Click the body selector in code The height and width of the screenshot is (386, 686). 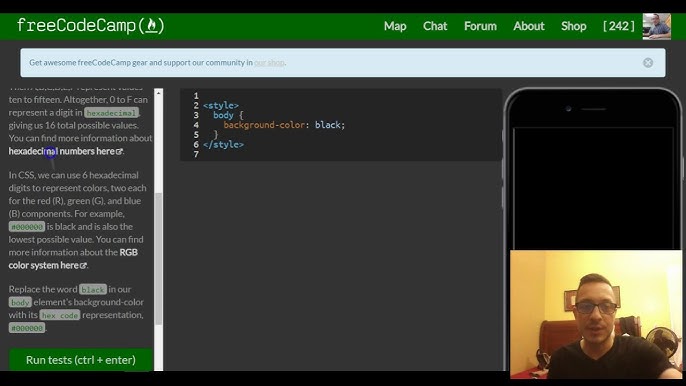[223, 115]
